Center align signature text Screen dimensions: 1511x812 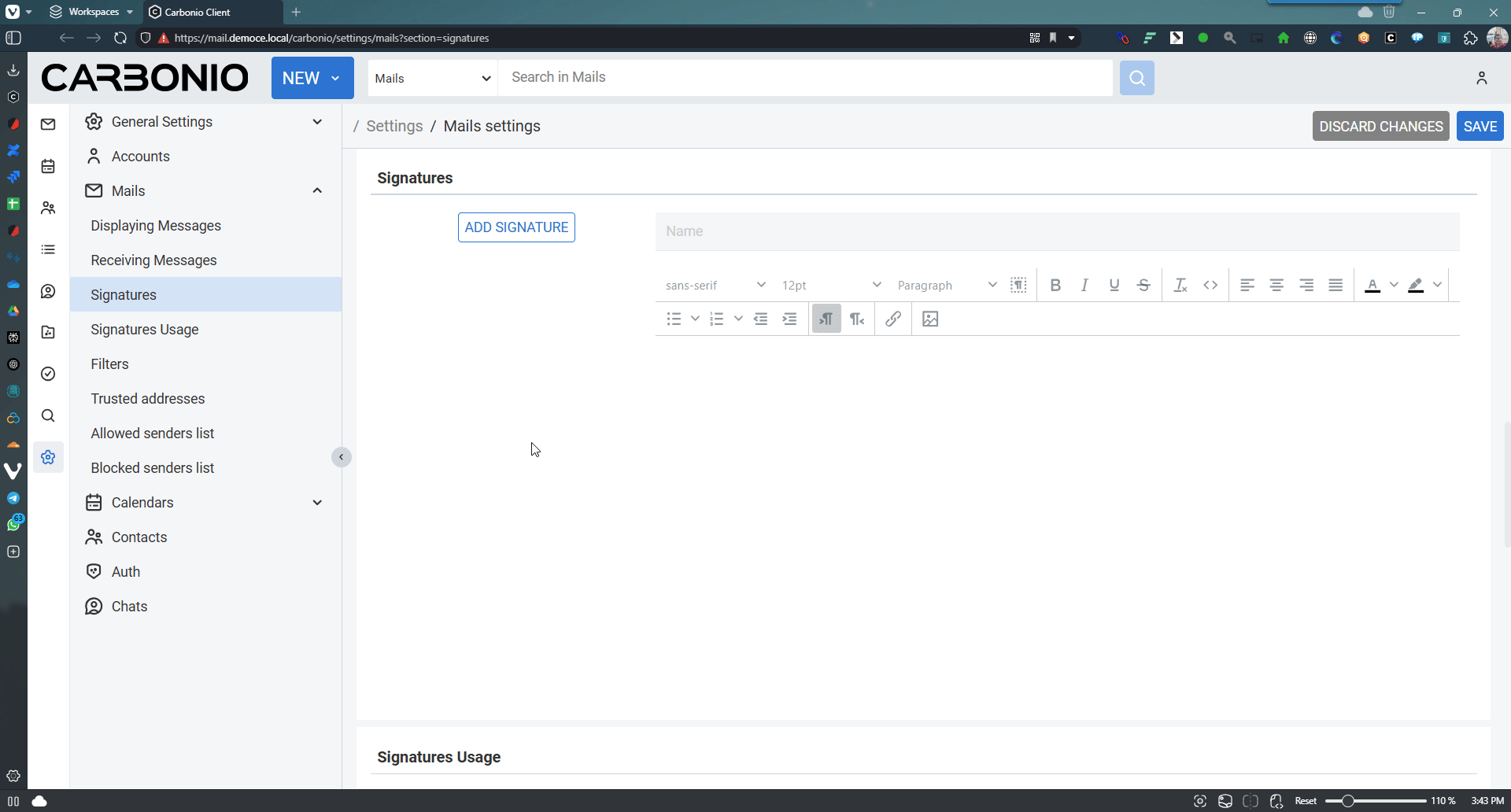(x=1276, y=285)
